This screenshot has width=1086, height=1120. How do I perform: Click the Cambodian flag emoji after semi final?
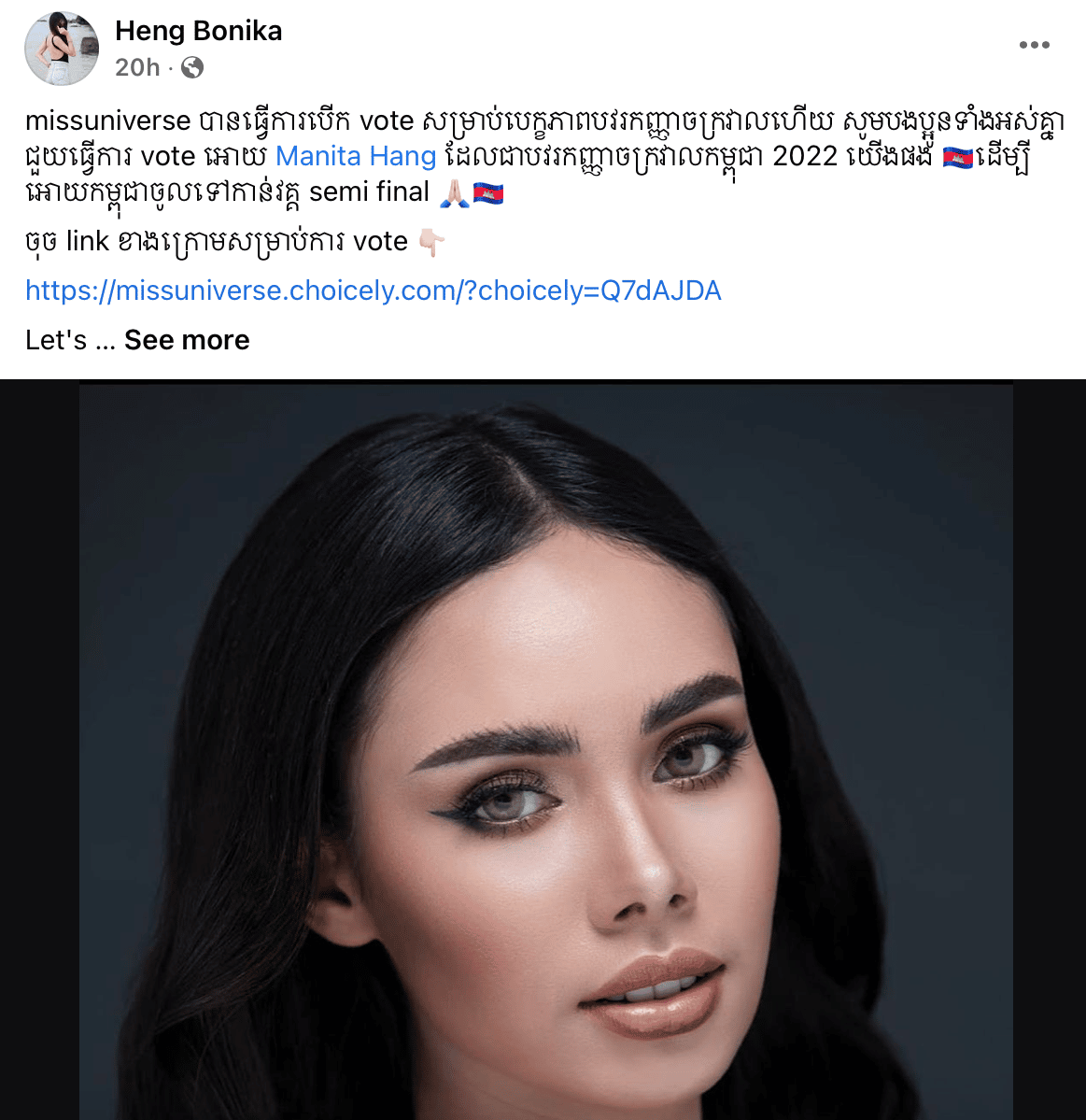[488, 193]
